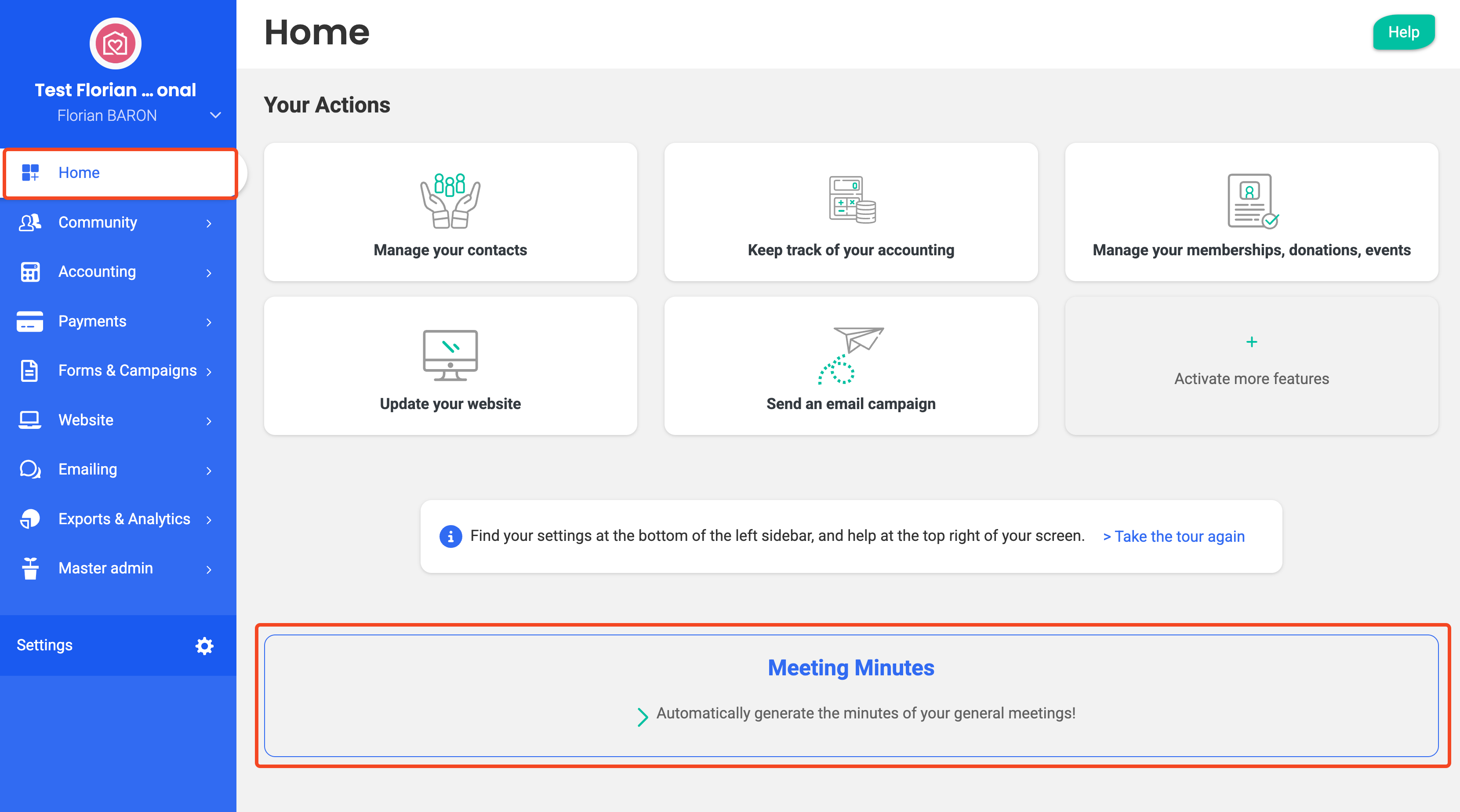1460x812 pixels.
Task: Click the website monitor icon
Action: click(450, 355)
